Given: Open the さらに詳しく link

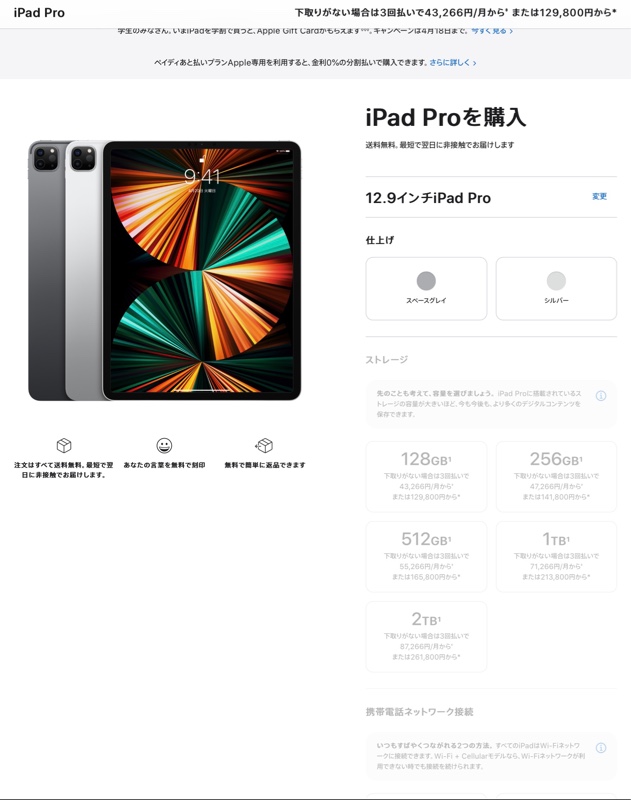Looking at the screenshot, I should click(x=453, y=63).
